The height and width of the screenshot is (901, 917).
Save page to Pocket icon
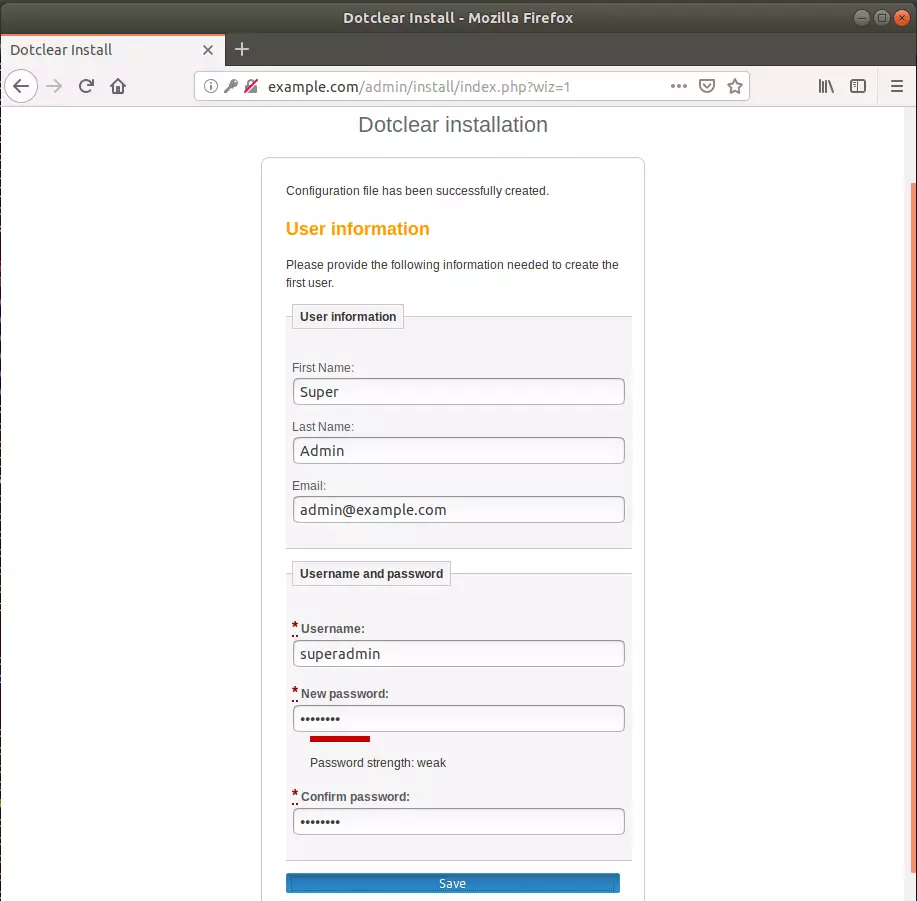(706, 87)
